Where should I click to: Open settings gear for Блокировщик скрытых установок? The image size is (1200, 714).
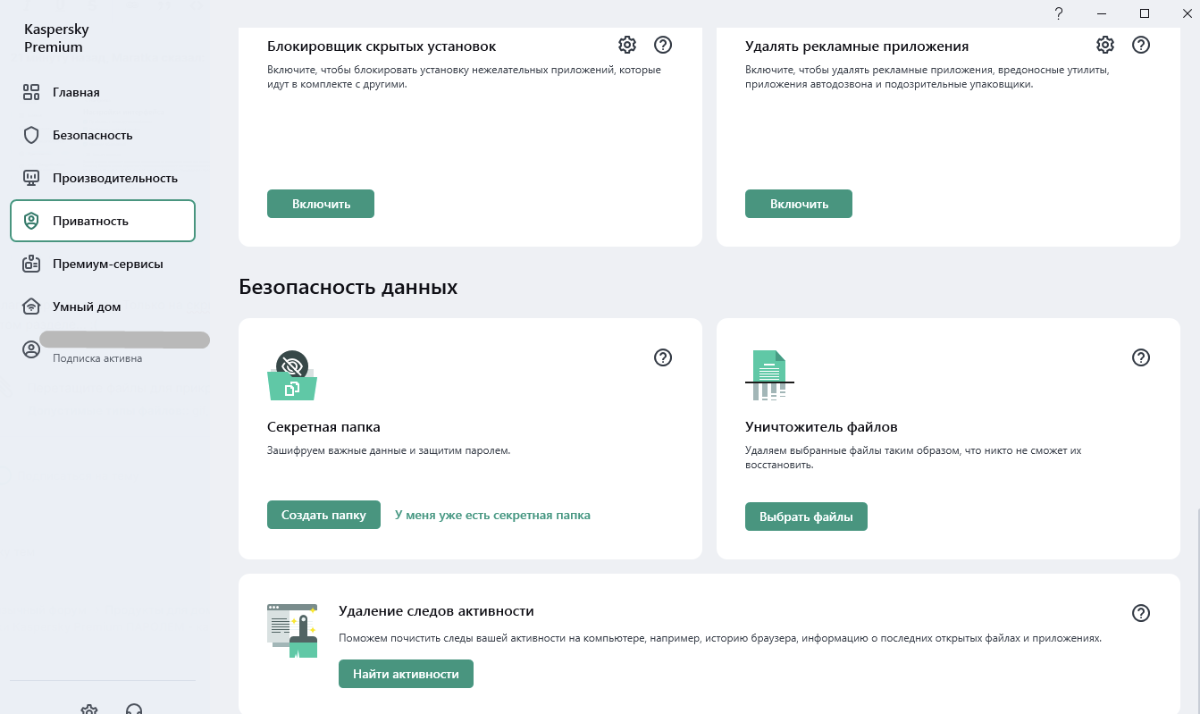coord(627,45)
